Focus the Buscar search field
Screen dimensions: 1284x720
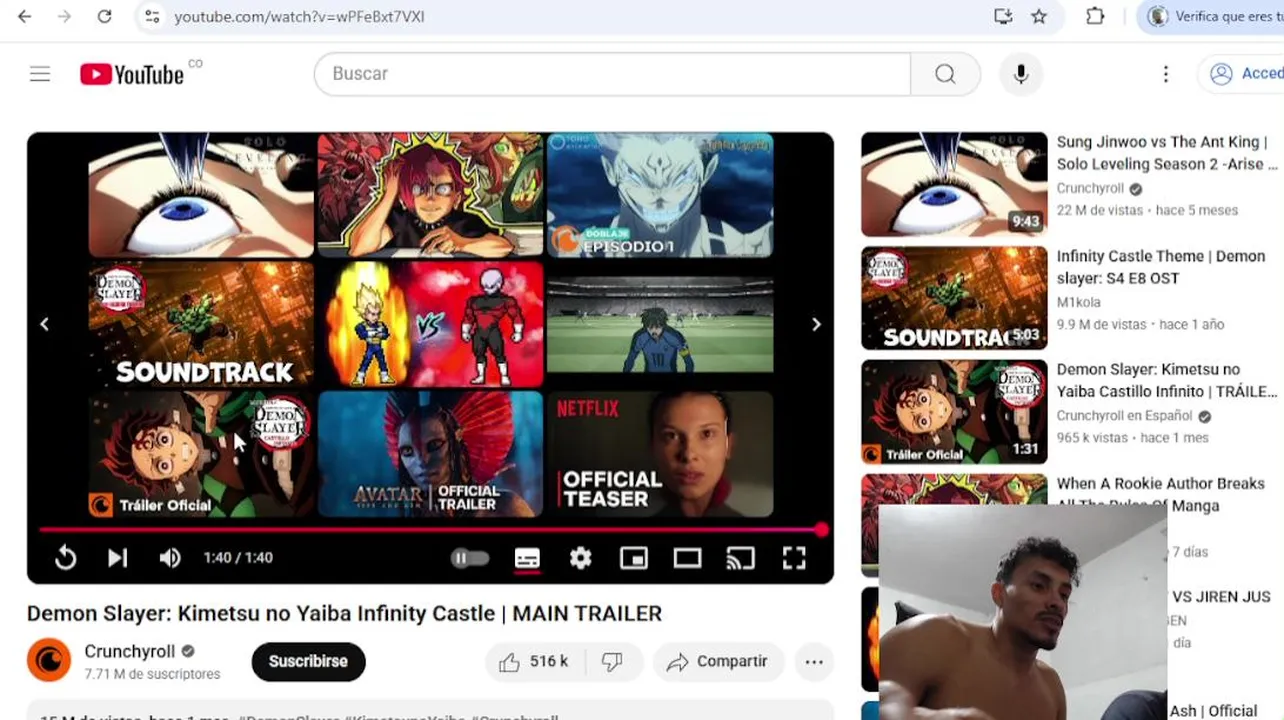coord(612,74)
